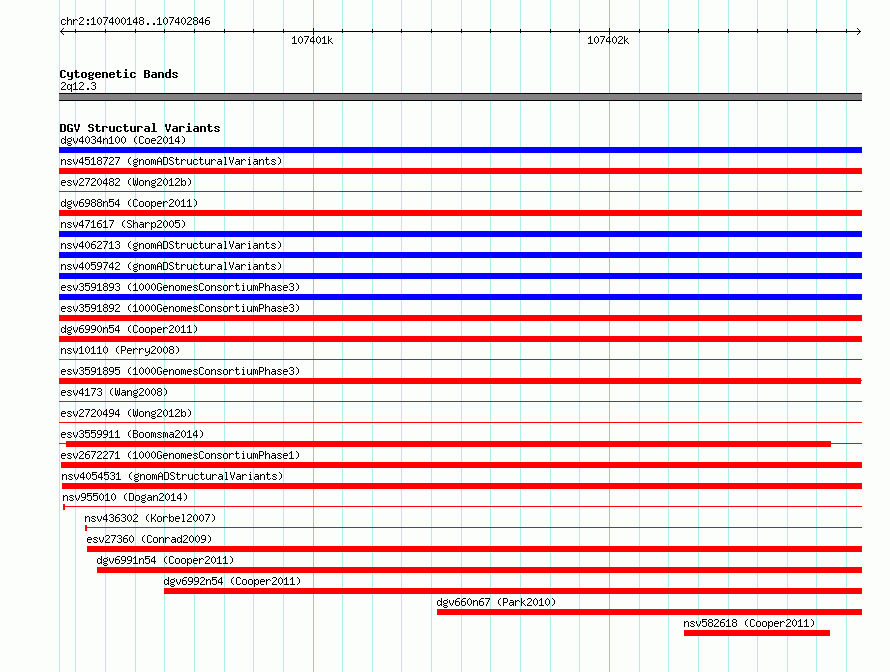Viewport: 890px width, 672px height.
Task: Select the esv3559911 (Boomsma2014) label
Action: [132, 434]
